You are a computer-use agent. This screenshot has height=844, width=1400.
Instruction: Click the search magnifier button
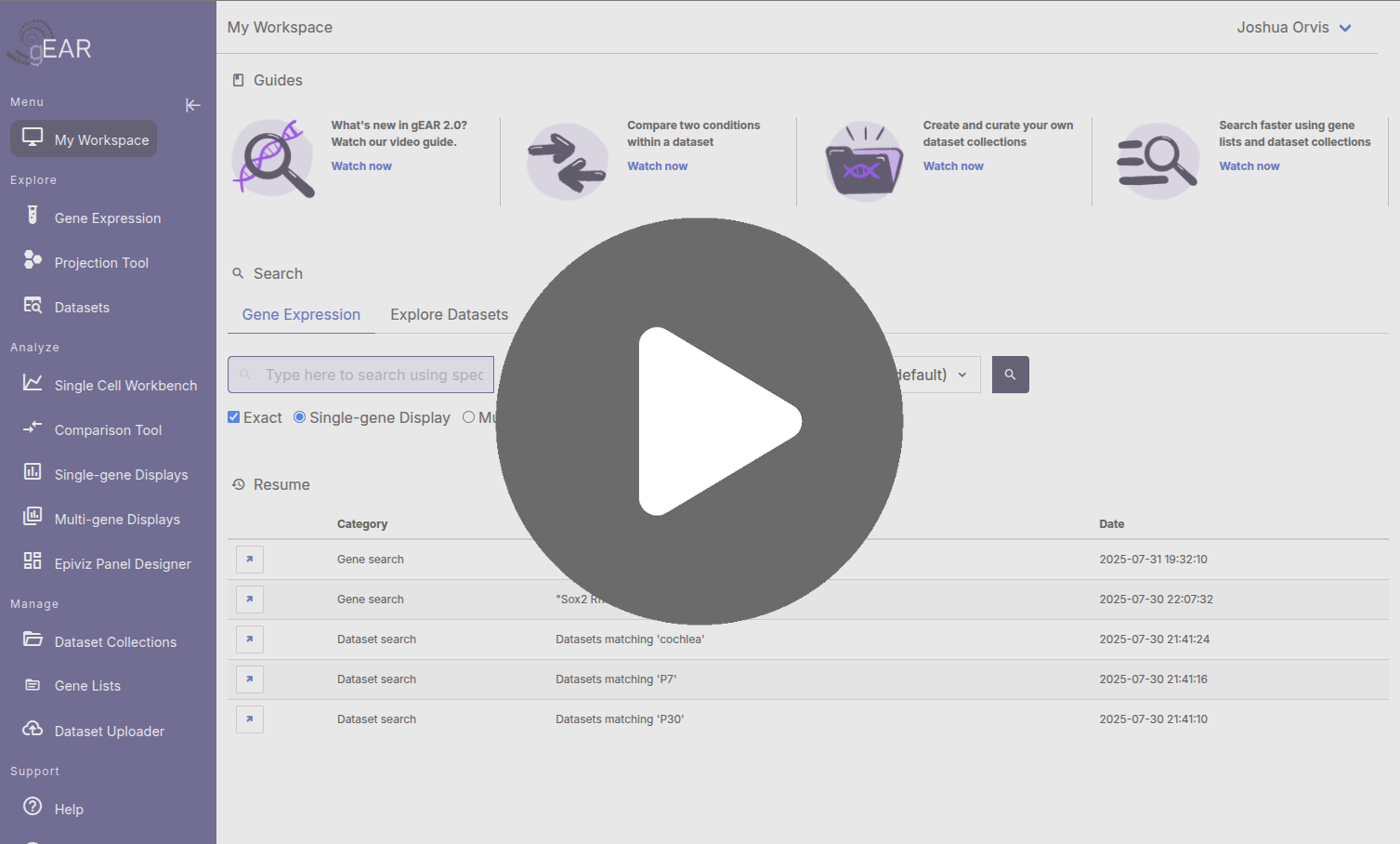tap(1010, 375)
